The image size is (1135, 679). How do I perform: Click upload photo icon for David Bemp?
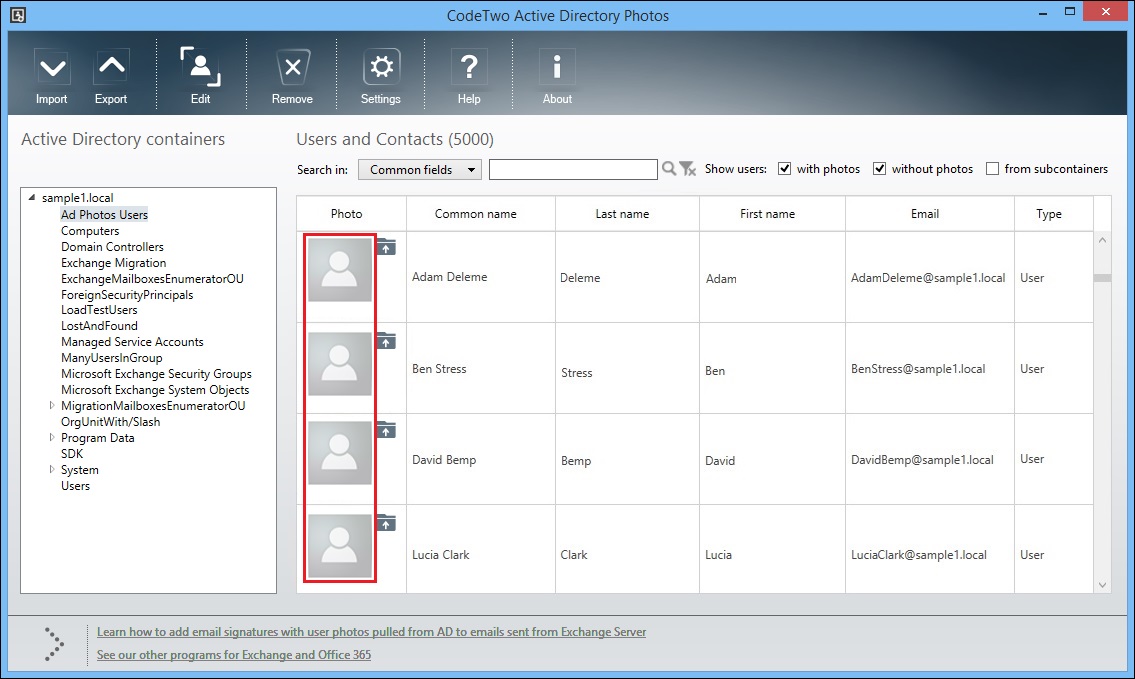[x=387, y=431]
